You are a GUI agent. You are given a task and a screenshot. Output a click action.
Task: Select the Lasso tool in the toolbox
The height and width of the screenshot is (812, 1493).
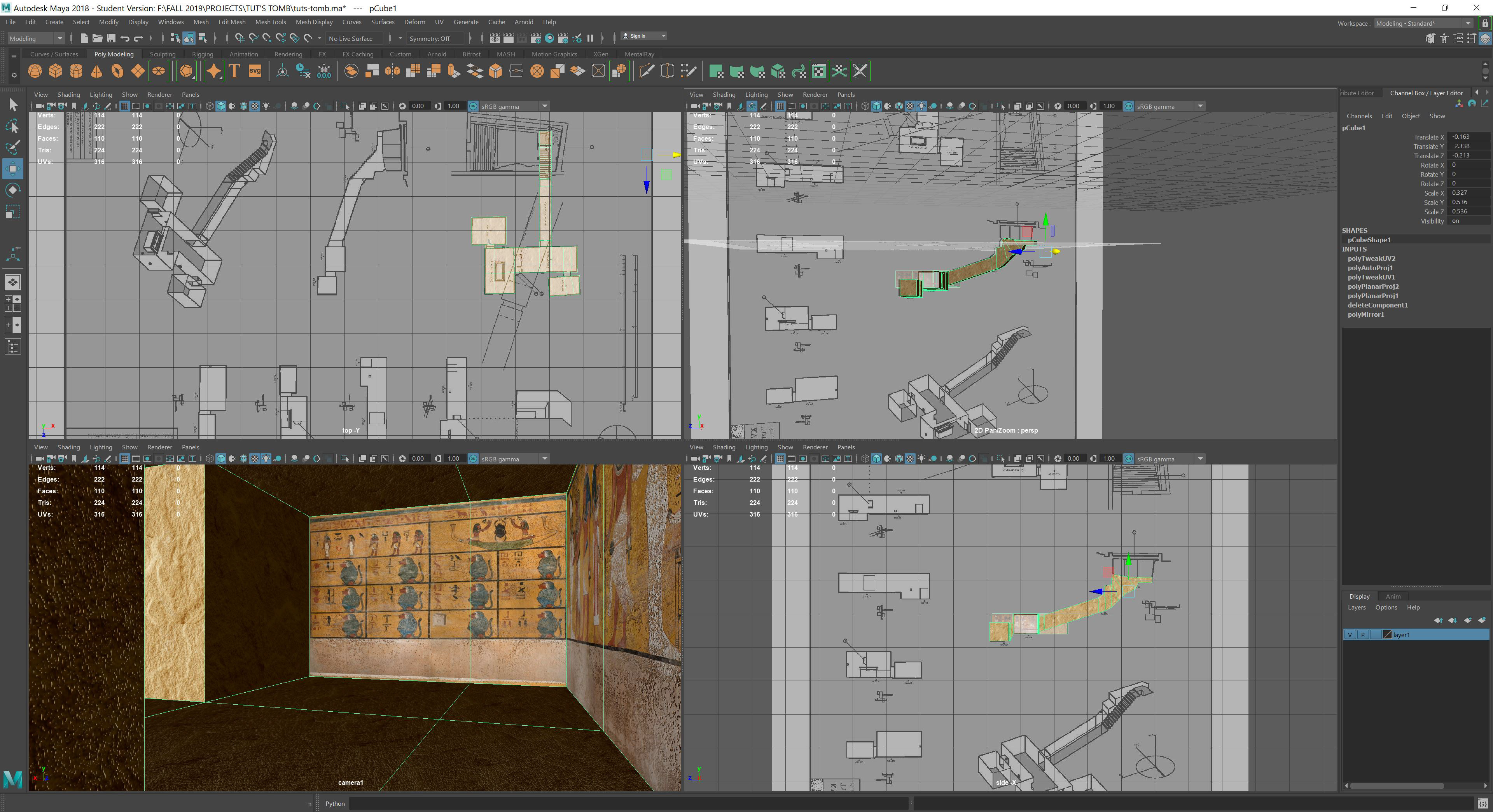(13, 126)
